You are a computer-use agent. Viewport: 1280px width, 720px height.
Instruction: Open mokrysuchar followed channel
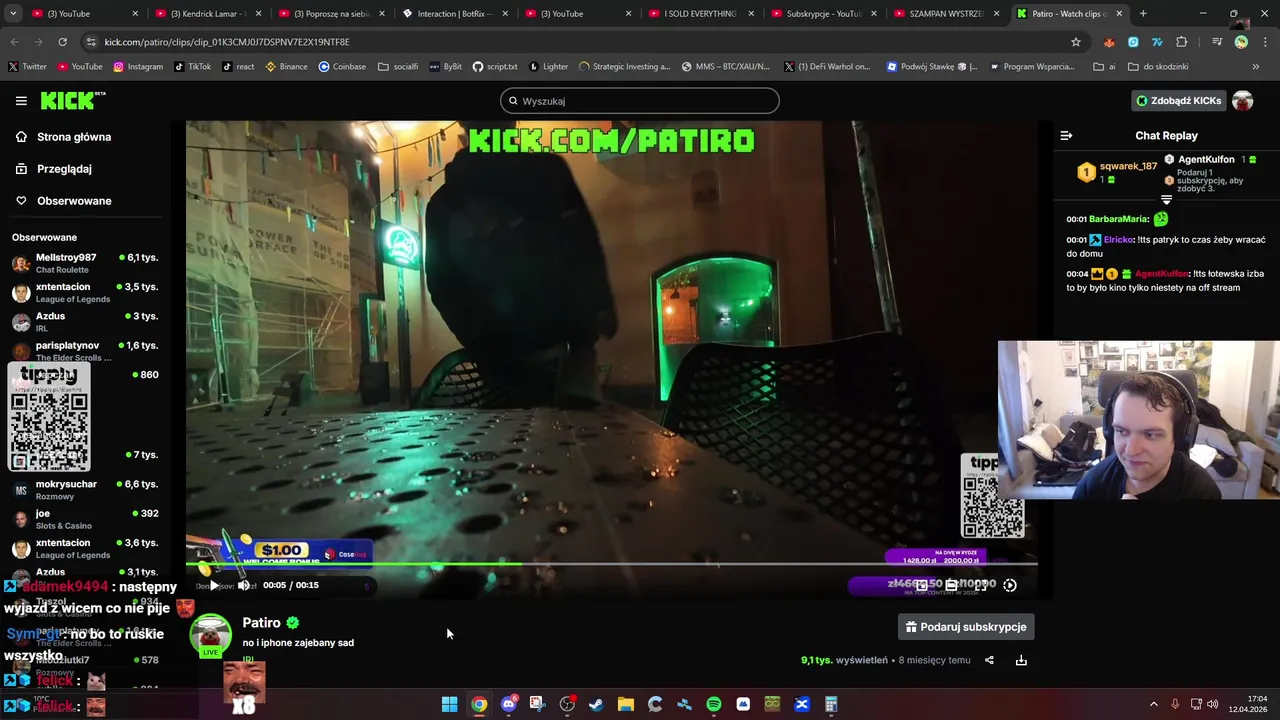tap(84, 490)
